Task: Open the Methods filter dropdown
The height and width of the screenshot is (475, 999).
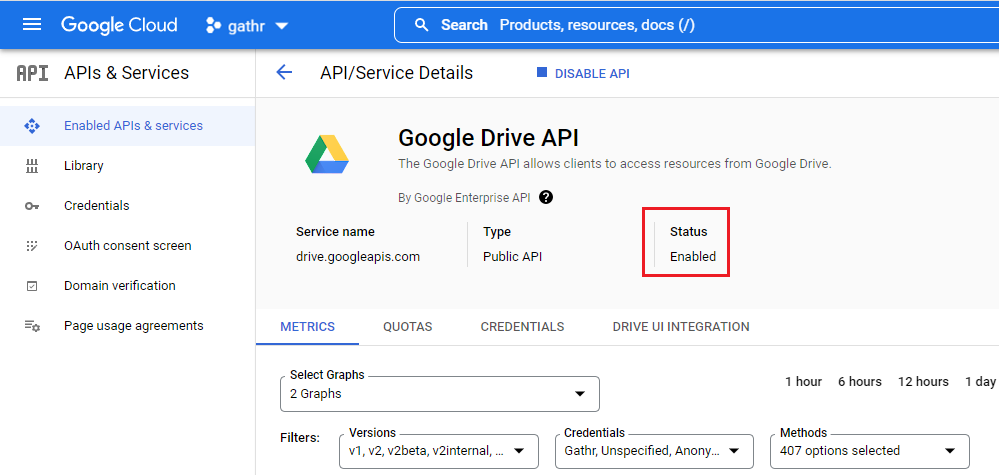Action: (870, 451)
